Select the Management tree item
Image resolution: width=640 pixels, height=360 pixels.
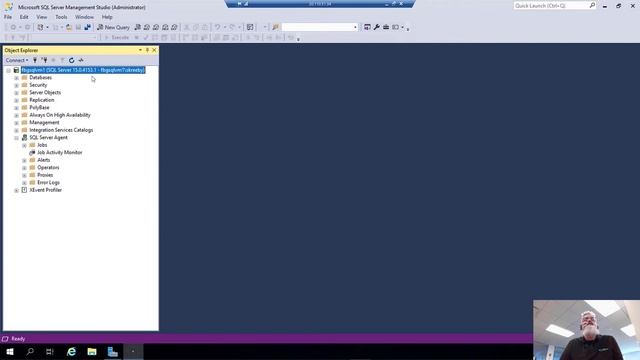(44, 123)
